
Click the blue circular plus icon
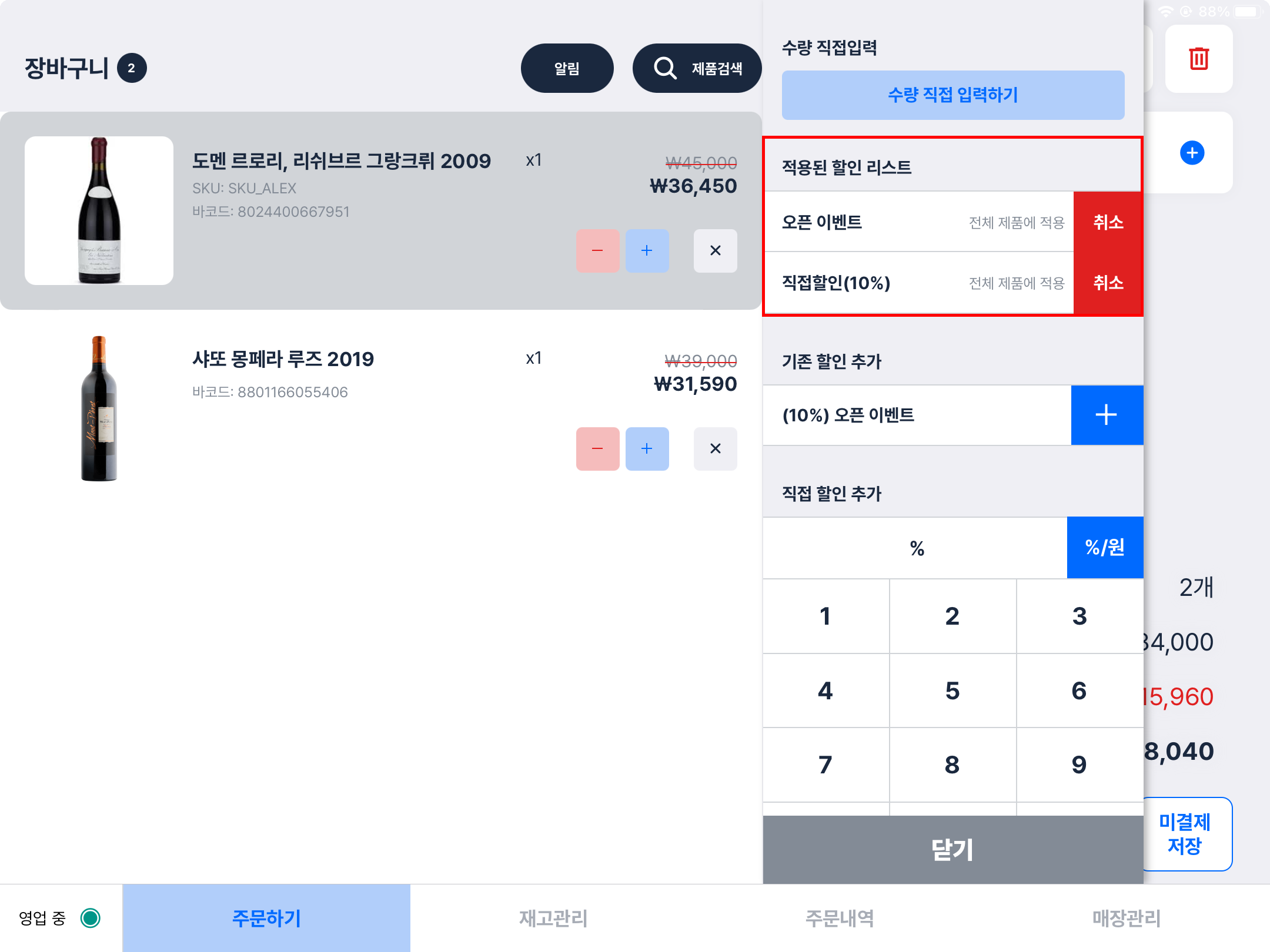point(1192,153)
